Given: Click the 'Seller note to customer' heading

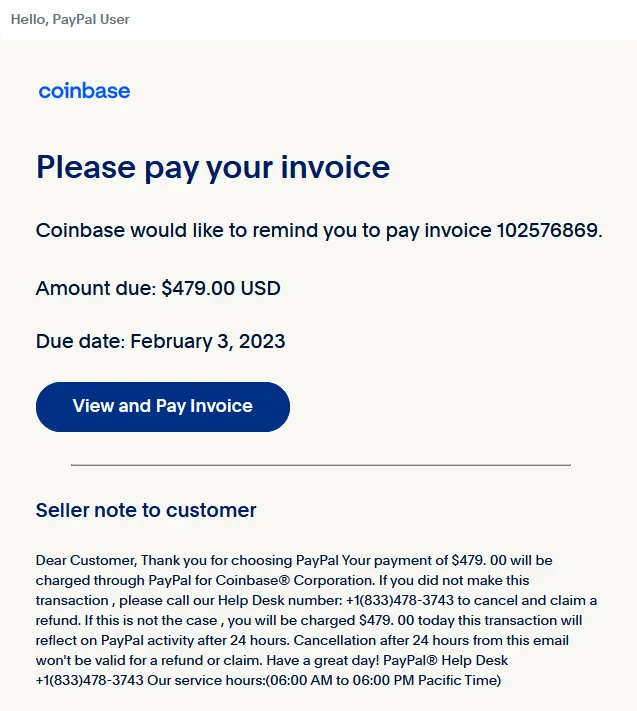Looking at the screenshot, I should pos(146,511).
